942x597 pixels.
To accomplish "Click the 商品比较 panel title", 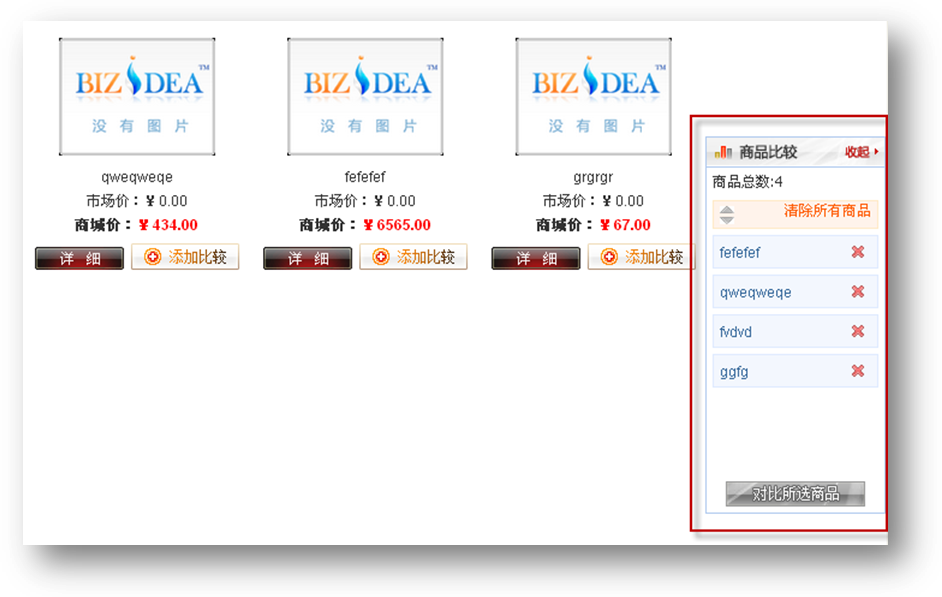I will coord(768,153).
